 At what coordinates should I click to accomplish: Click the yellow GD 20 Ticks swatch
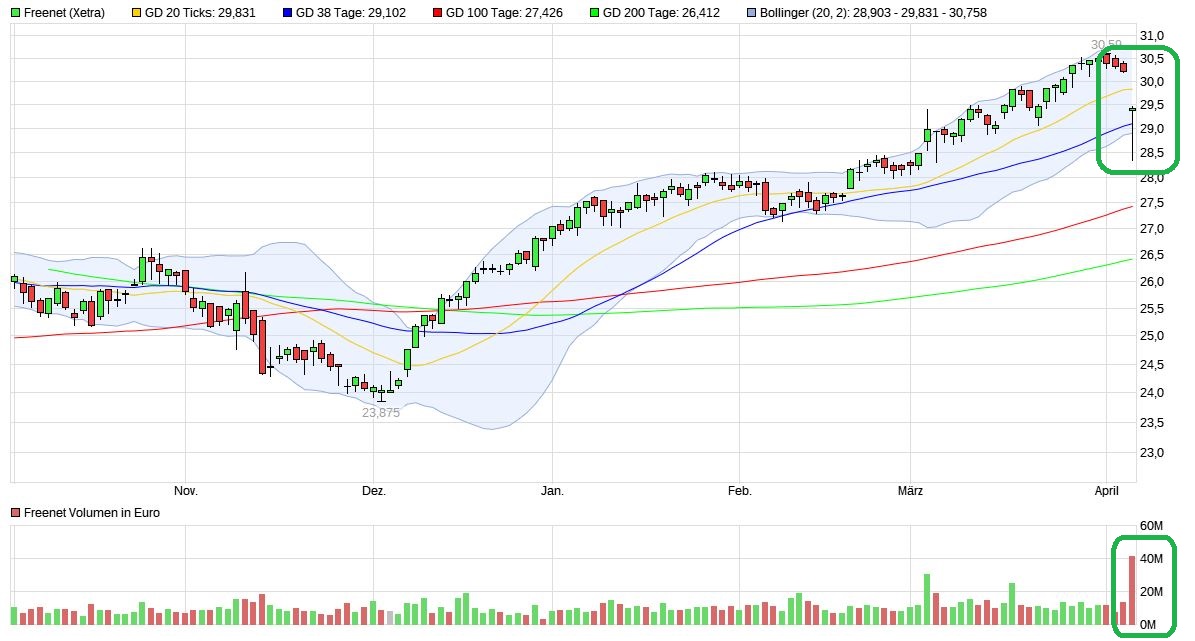(x=136, y=13)
